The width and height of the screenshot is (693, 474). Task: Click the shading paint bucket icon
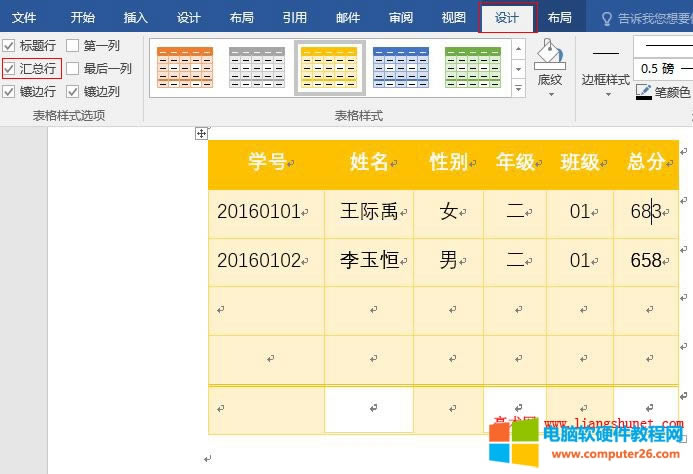tap(549, 55)
